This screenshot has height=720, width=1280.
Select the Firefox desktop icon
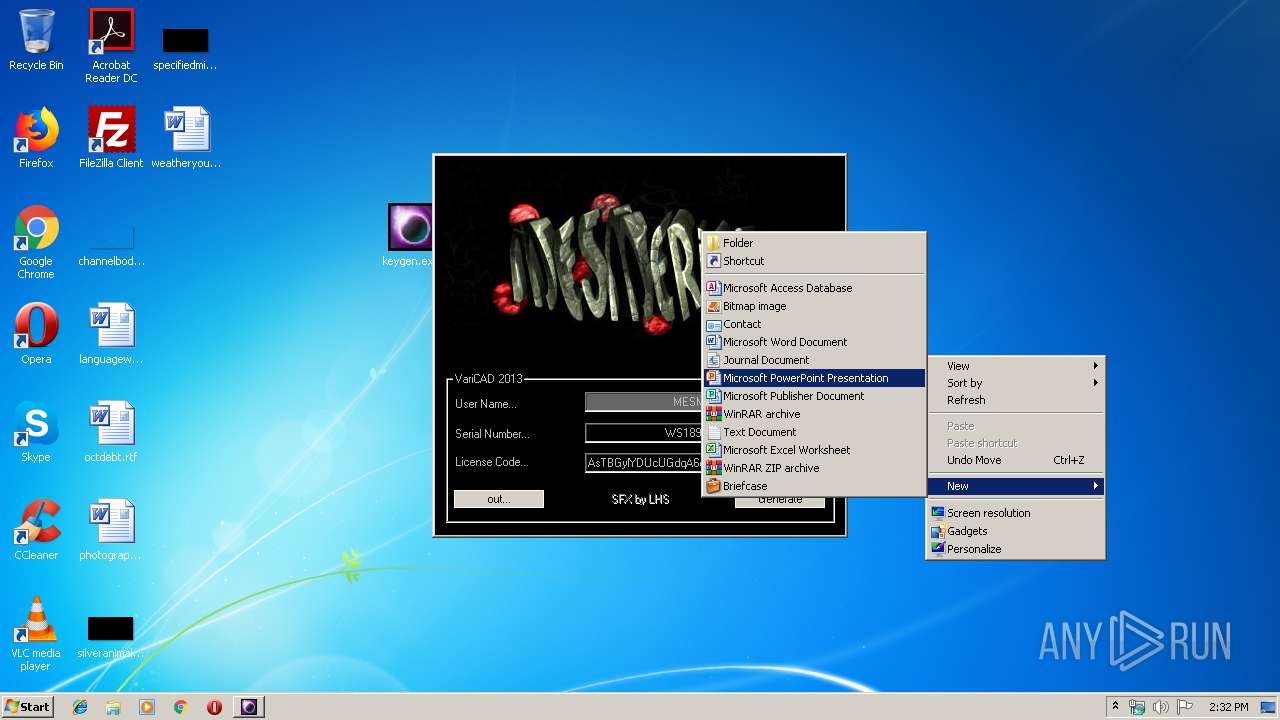[x=36, y=138]
